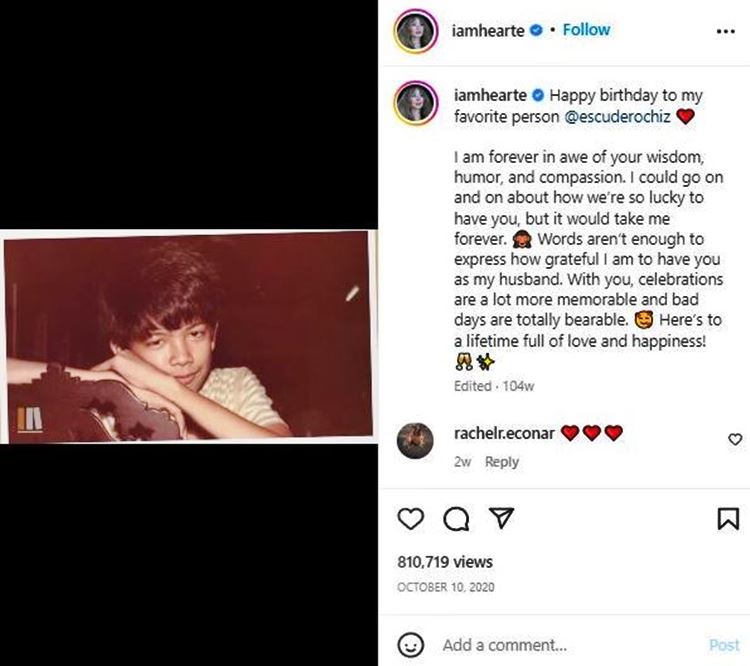Open comments via speech bubble icon
The image size is (750, 666).
456,518
